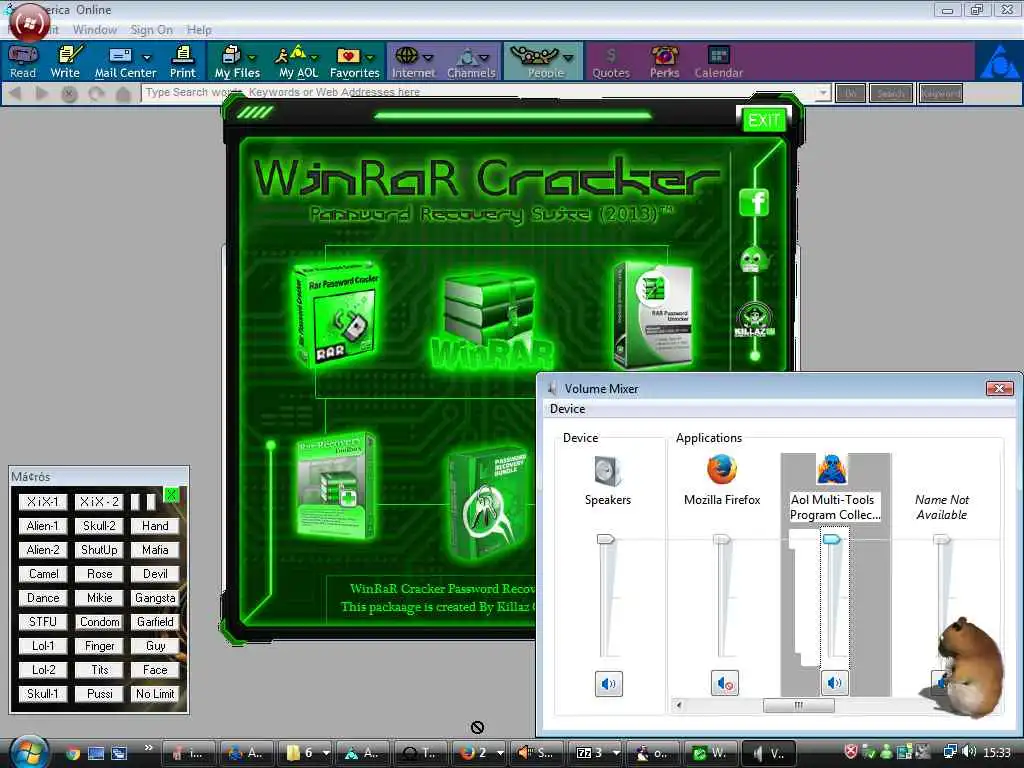Select the Rar Password Cracker box icon

pyautogui.click(x=336, y=313)
